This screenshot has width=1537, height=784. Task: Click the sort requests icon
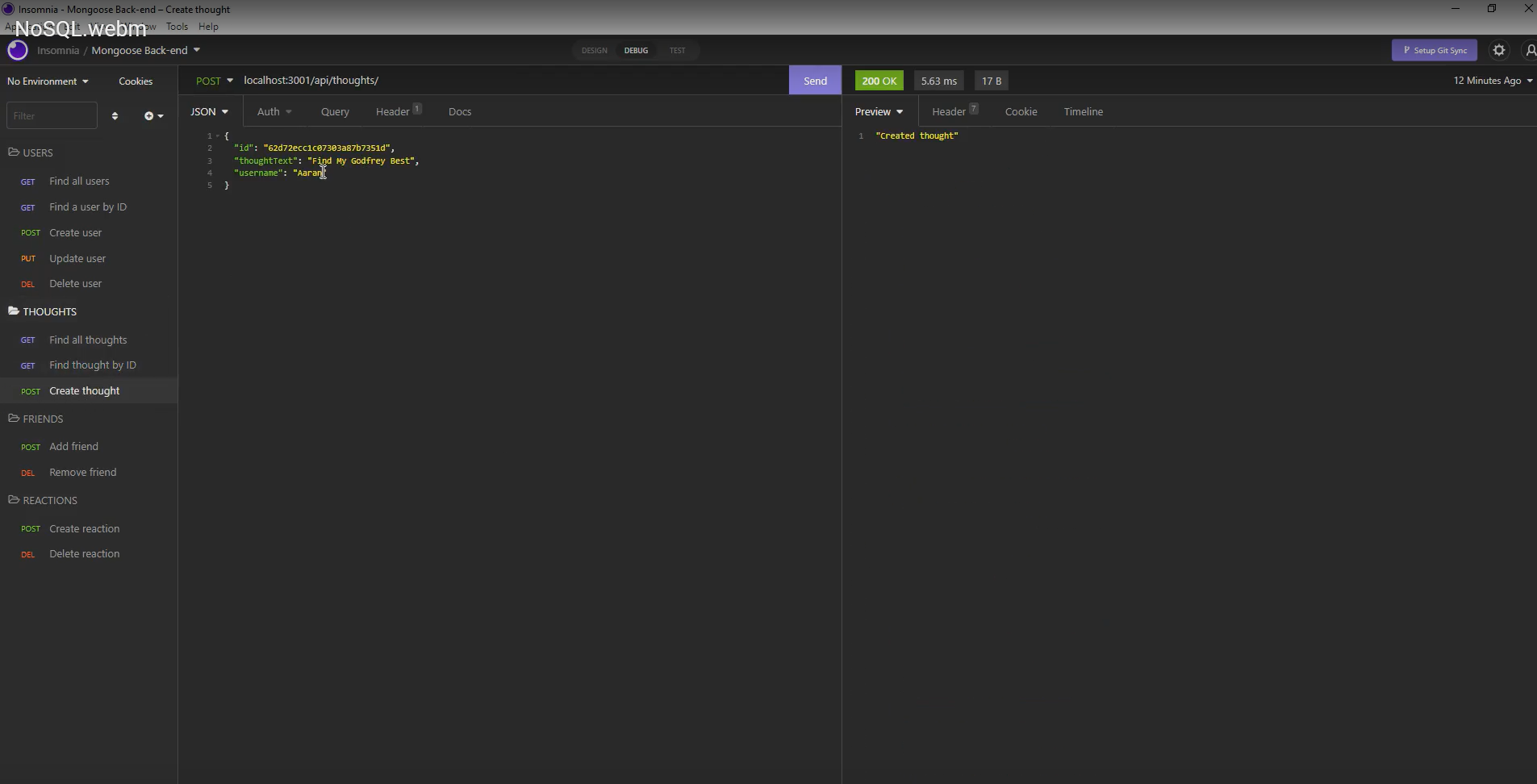click(115, 116)
